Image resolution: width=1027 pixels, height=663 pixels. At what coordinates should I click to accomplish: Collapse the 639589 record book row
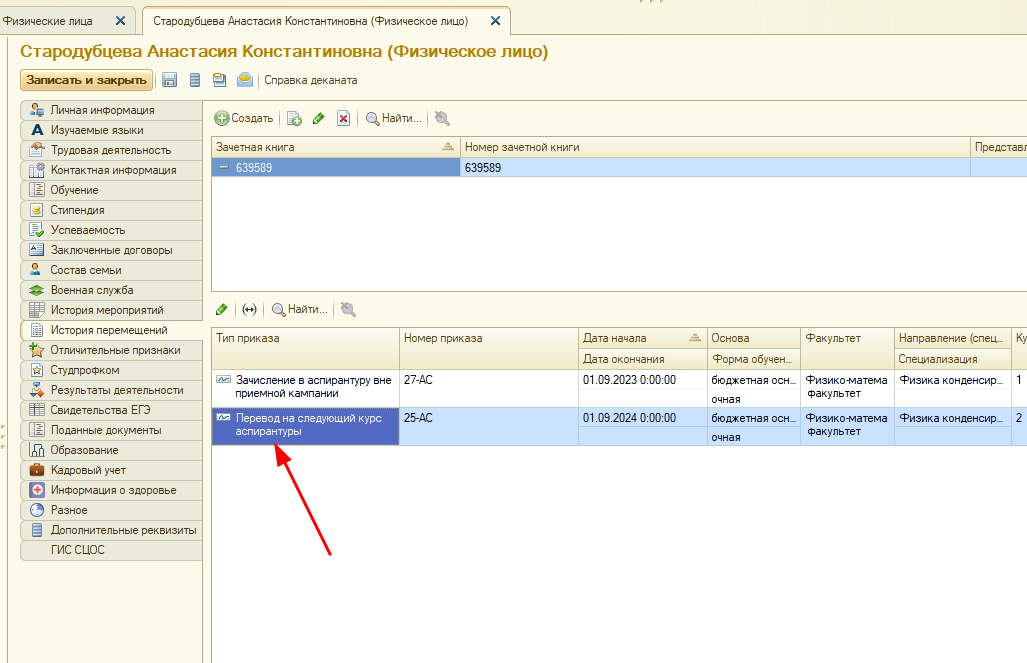click(223, 168)
